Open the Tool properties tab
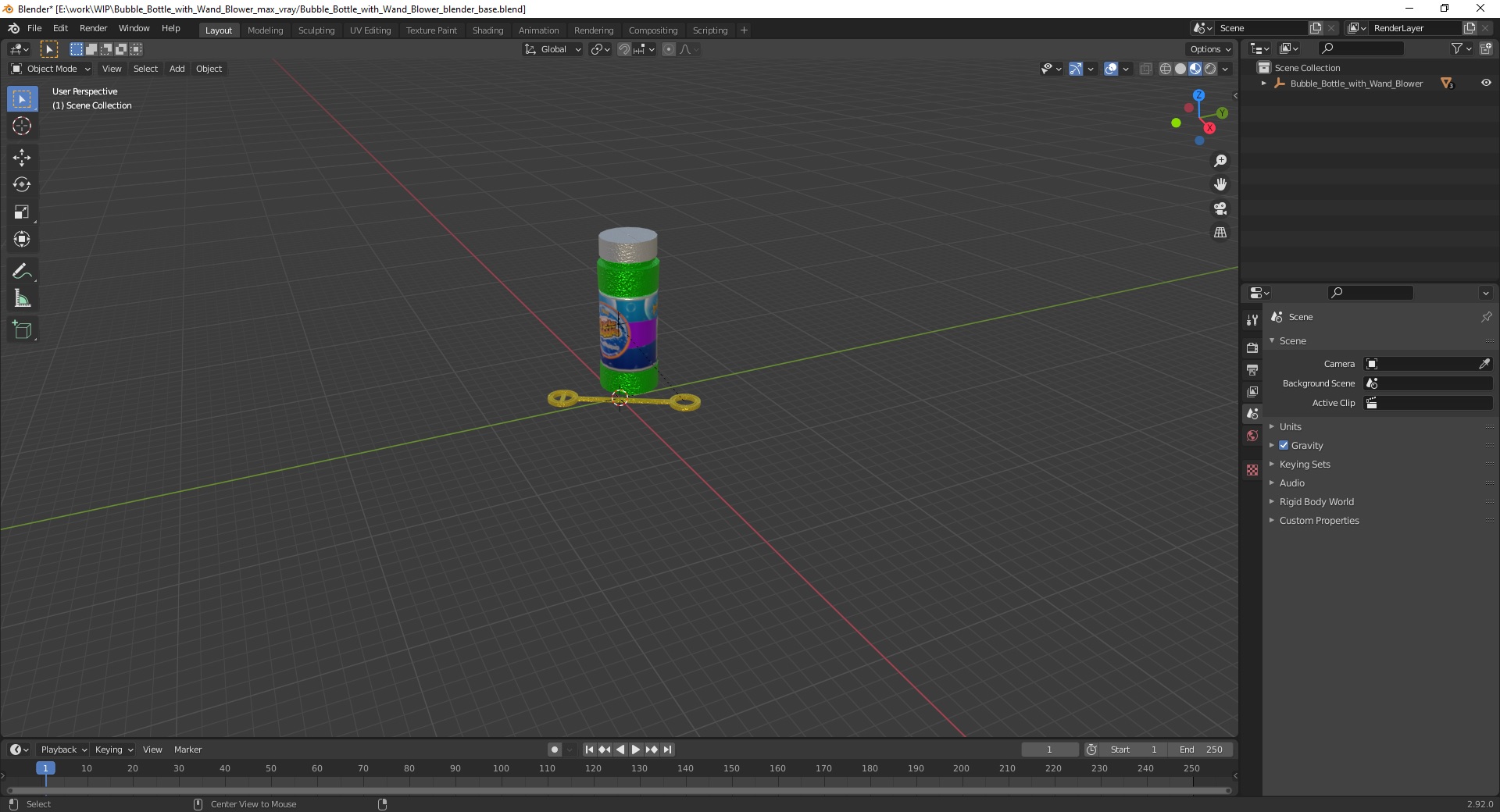The width and height of the screenshot is (1500, 812). point(1252,320)
